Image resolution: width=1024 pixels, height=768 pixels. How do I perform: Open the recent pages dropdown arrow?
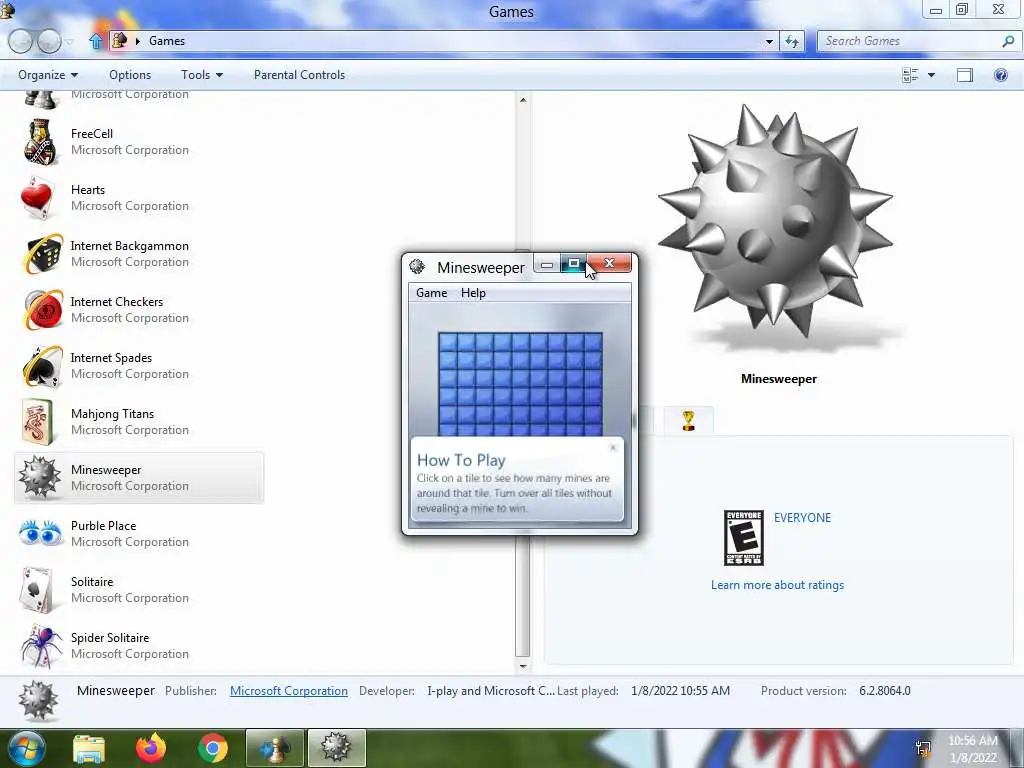[70, 41]
